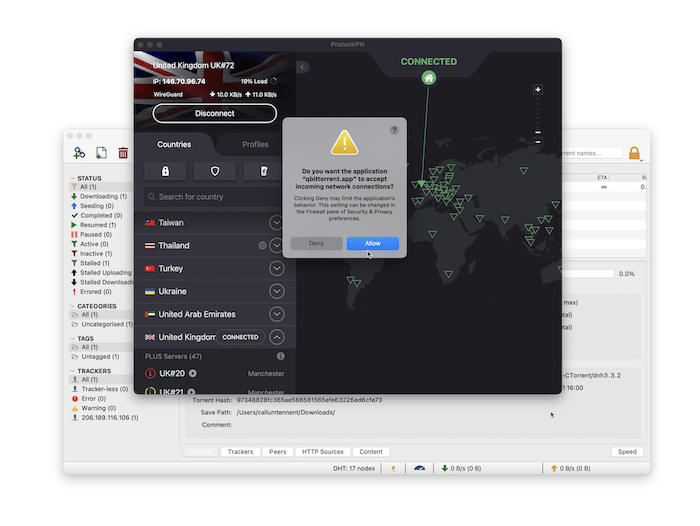The width and height of the screenshot is (700, 526).
Task: Click the upload speed status entry
Action: coord(571,468)
